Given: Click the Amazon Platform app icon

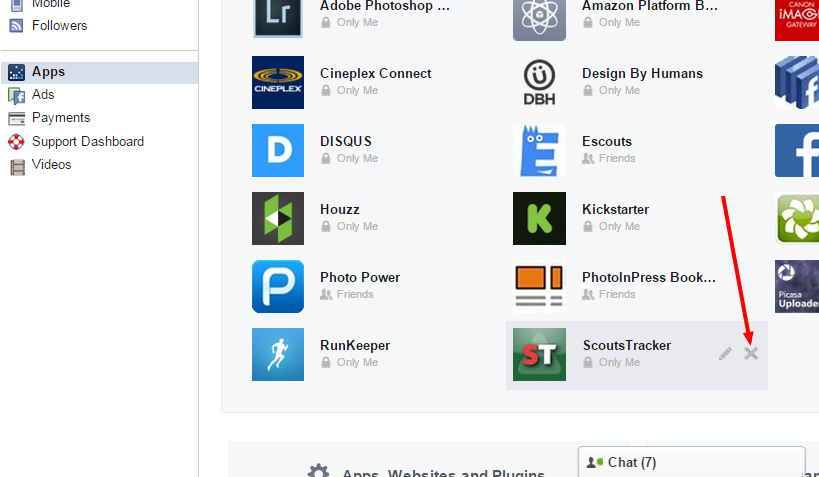Looking at the screenshot, I should click(539, 20).
